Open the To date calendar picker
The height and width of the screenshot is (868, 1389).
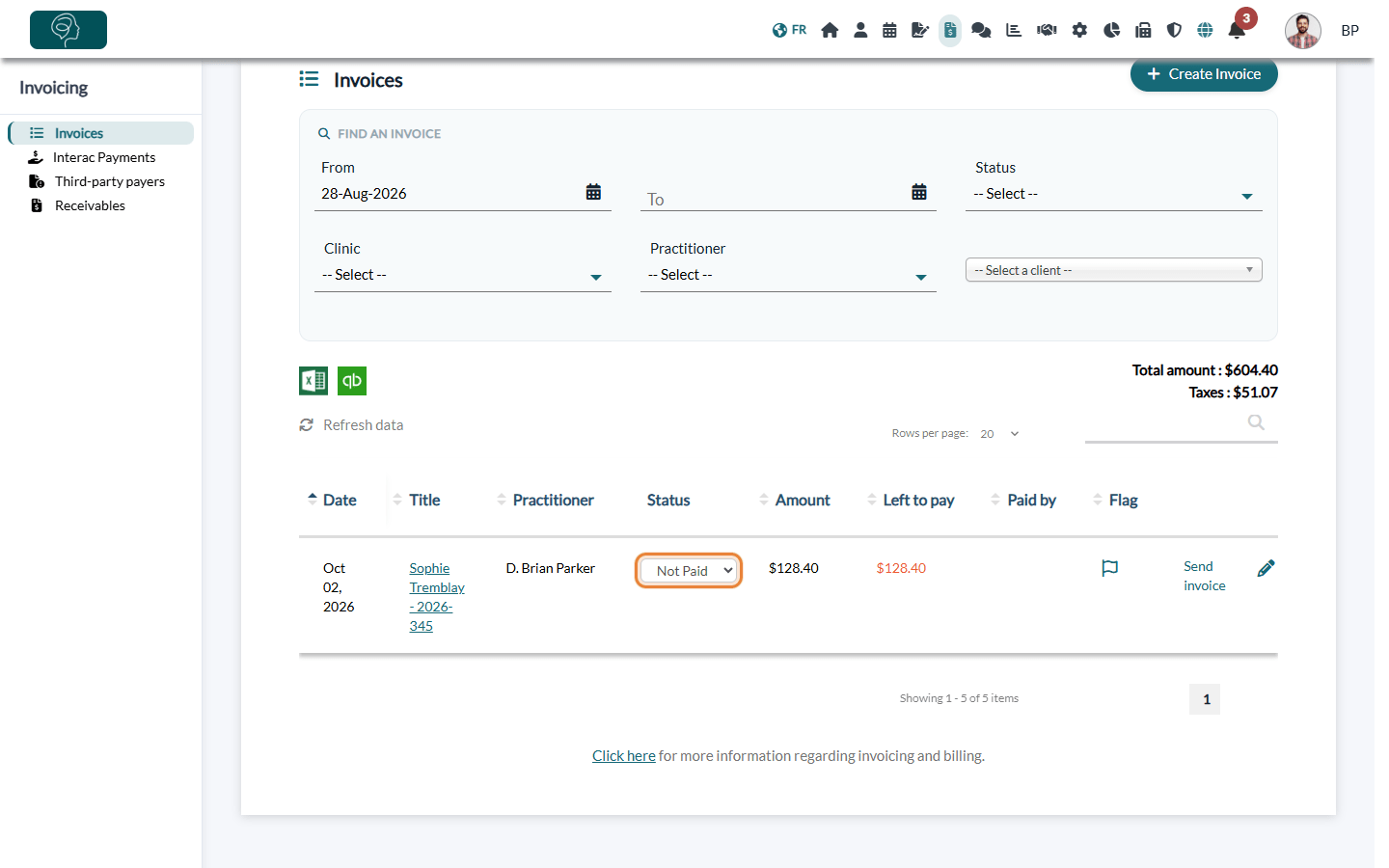pos(919,192)
